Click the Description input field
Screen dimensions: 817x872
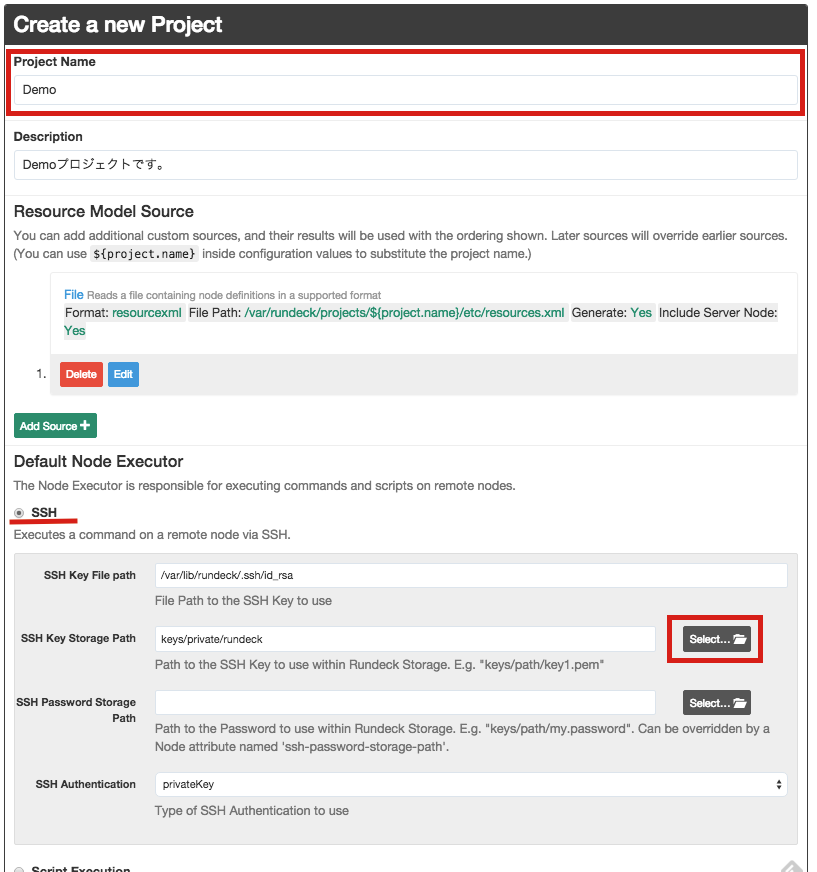click(405, 165)
